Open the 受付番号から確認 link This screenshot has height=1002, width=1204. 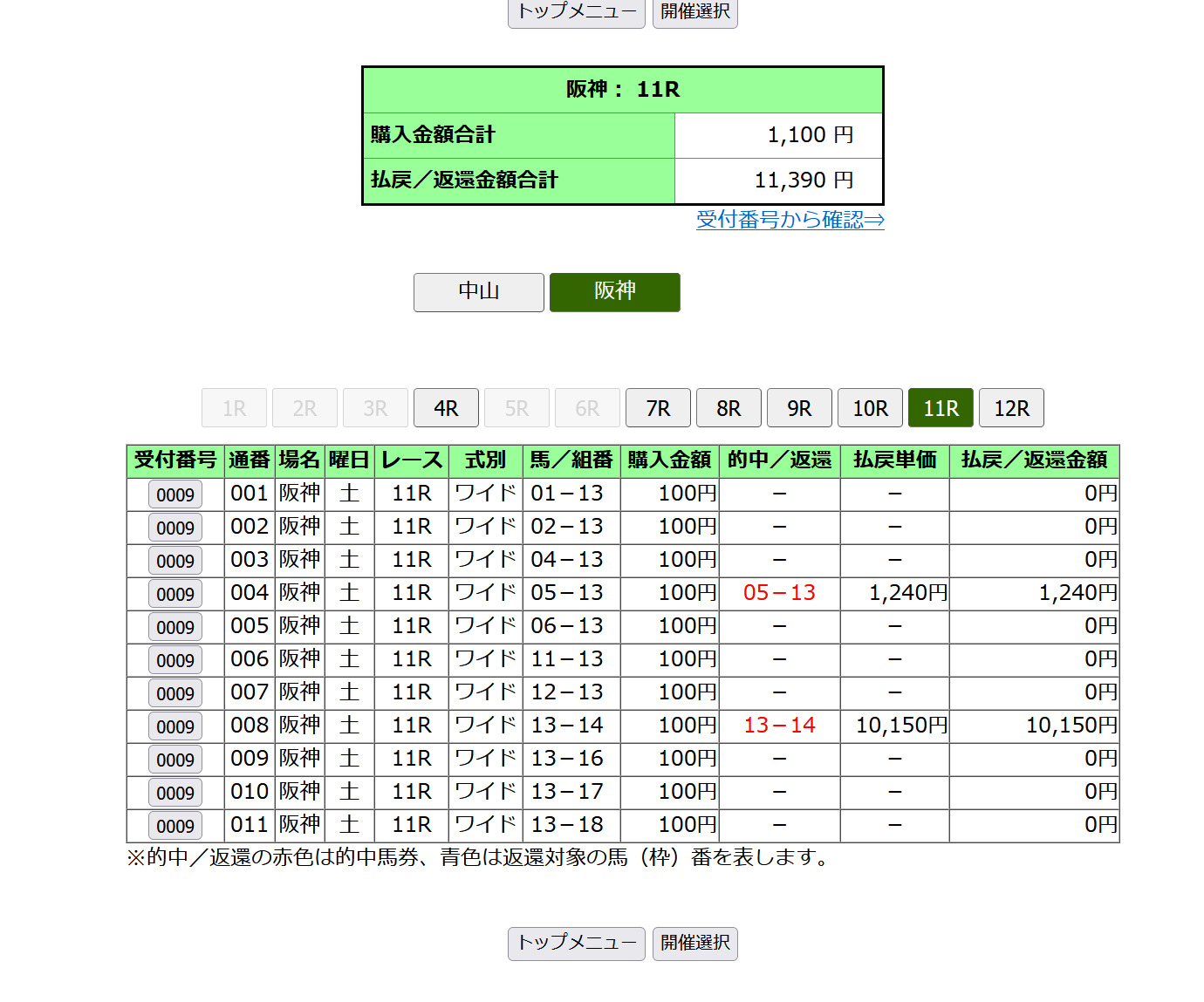790,220
